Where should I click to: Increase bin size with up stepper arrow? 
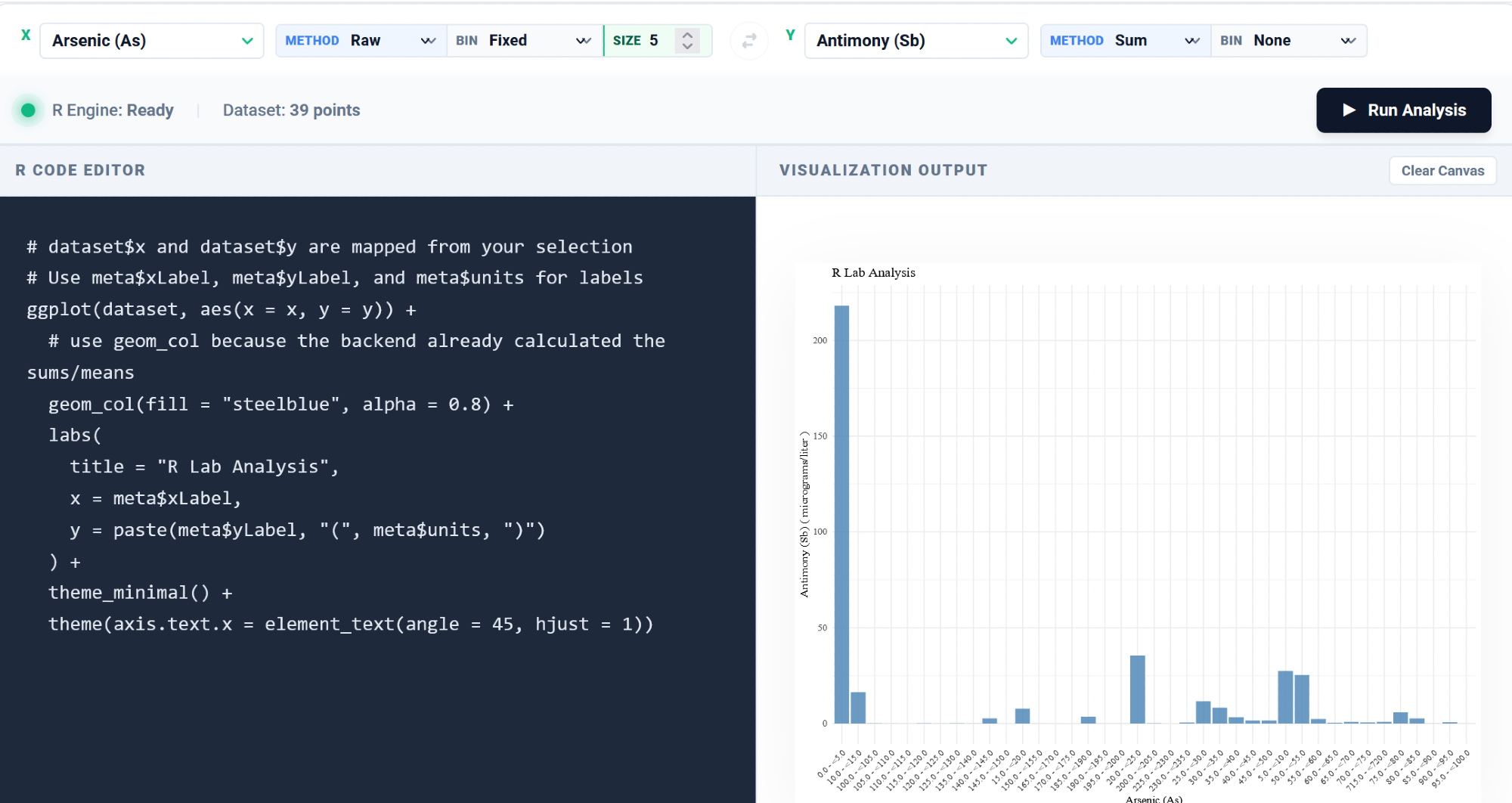(x=687, y=35)
